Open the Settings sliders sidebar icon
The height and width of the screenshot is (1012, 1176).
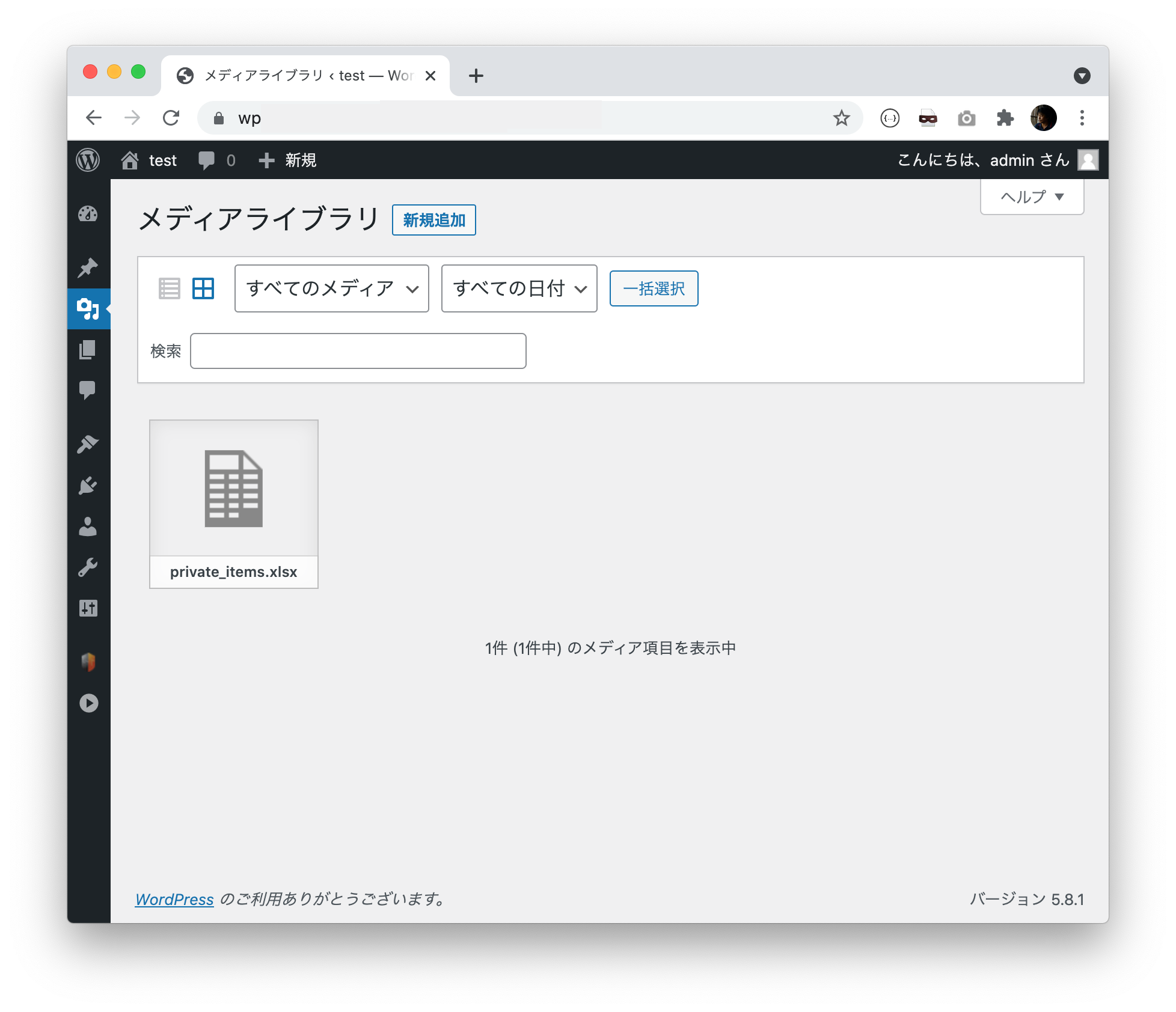point(88,608)
